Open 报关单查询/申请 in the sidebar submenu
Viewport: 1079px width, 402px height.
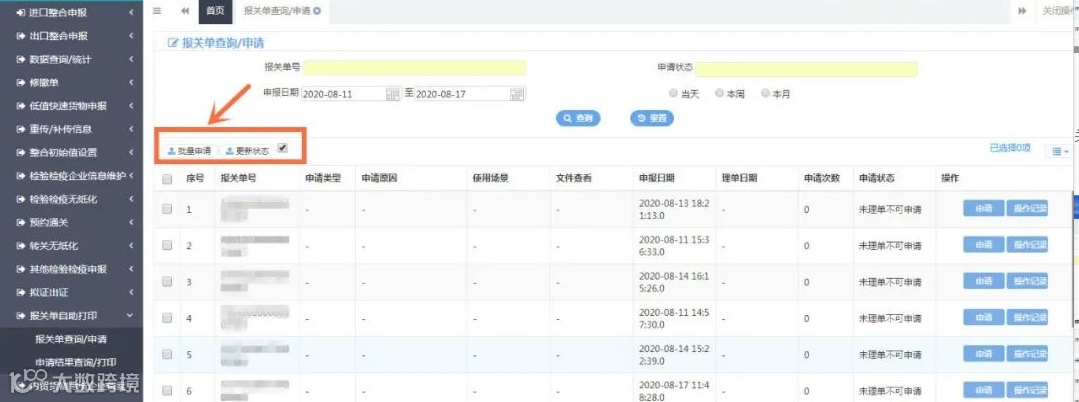[71, 339]
